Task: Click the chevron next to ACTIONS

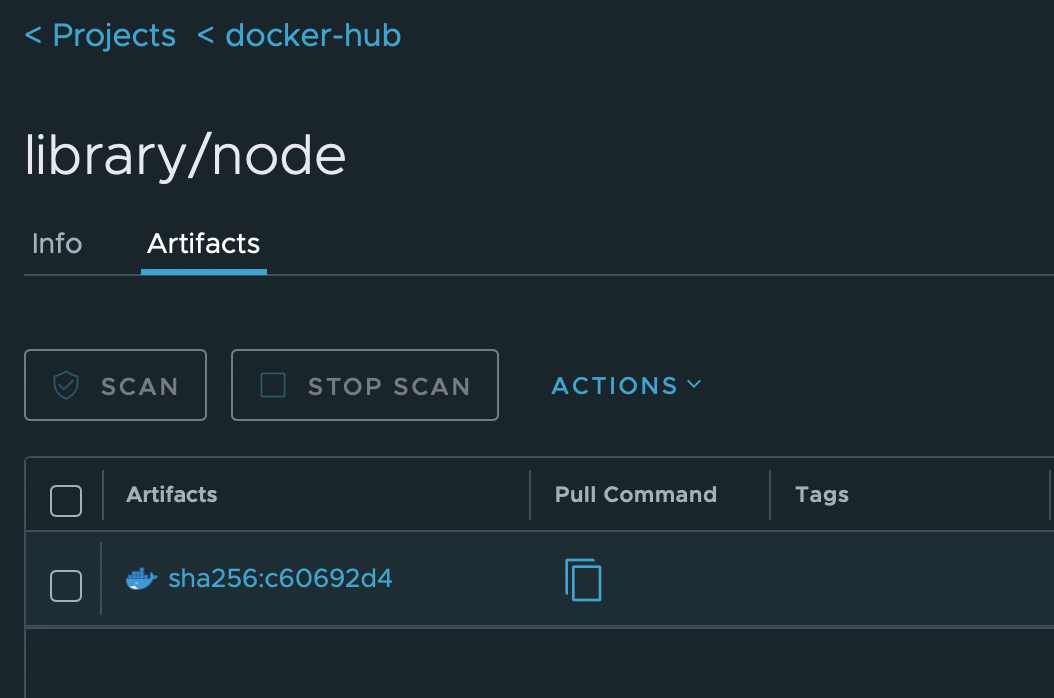Action: [x=696, y=385]
